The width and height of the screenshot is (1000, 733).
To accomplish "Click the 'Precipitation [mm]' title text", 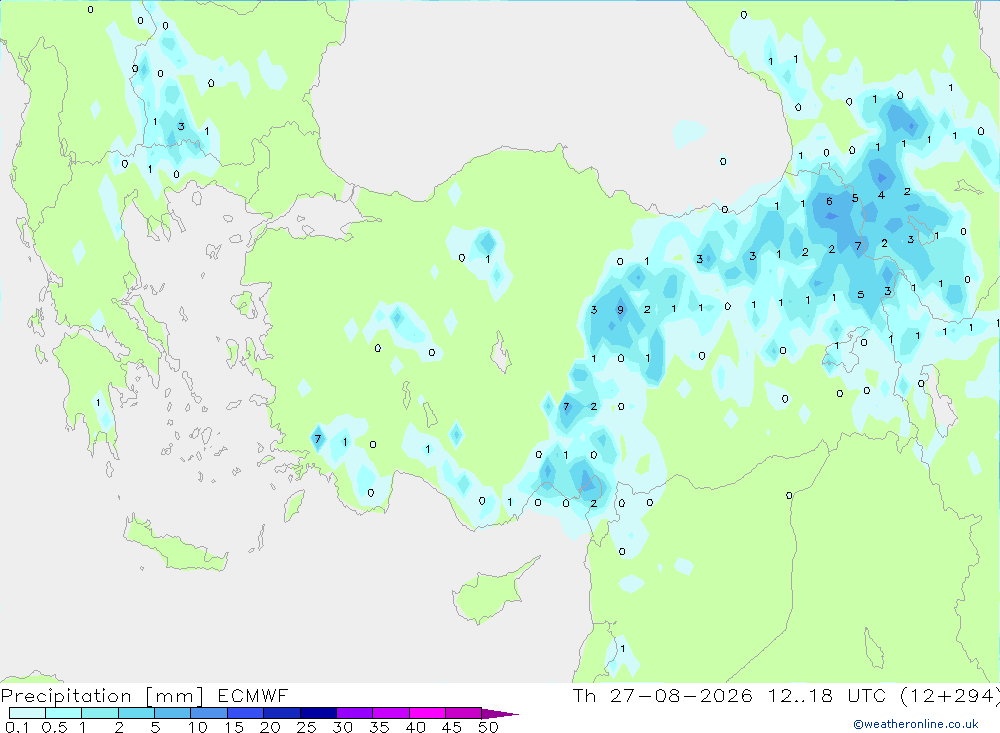I will pyautogui.click(x=102, y=696).
